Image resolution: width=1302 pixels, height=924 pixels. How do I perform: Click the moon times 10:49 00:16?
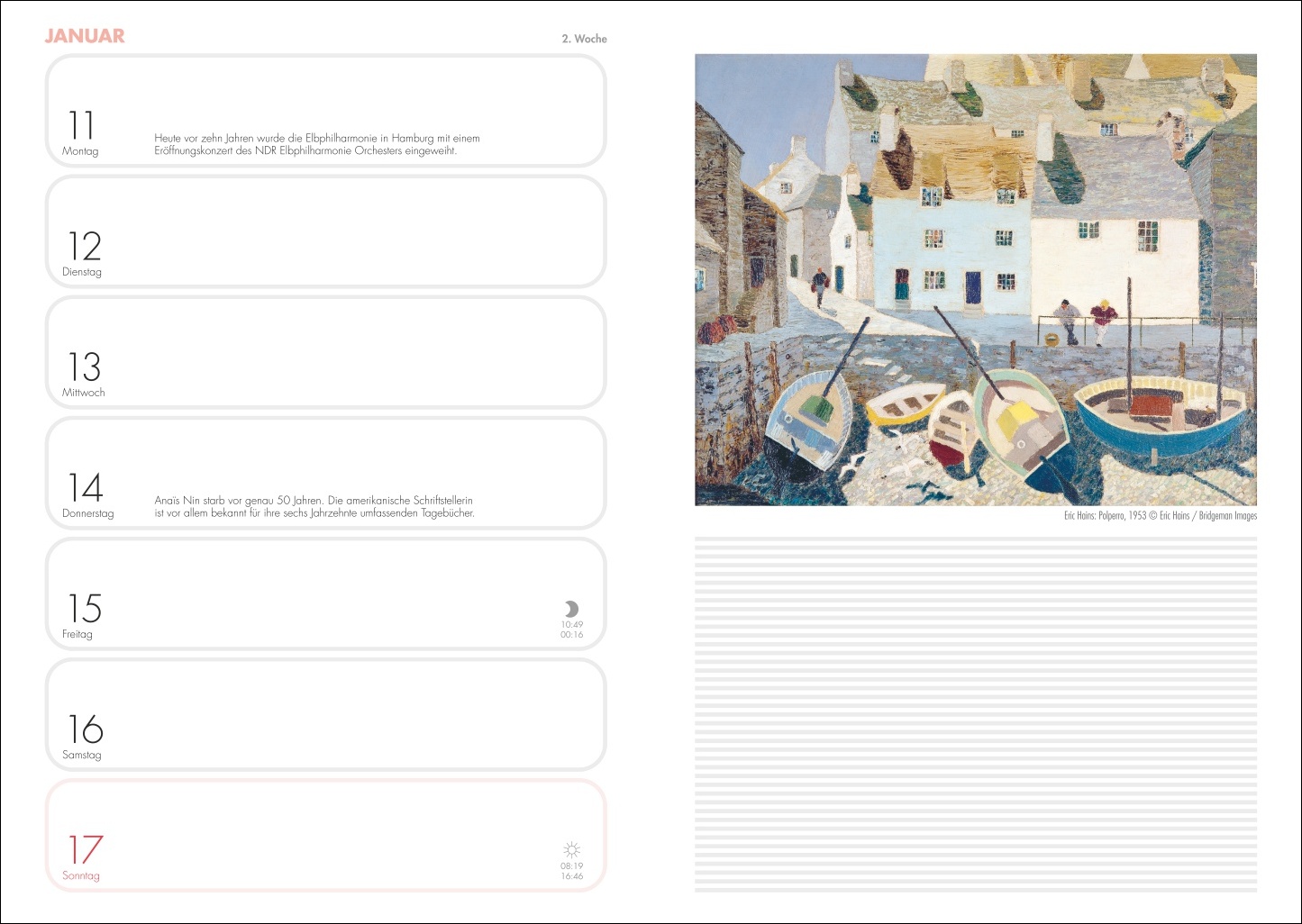571,630
